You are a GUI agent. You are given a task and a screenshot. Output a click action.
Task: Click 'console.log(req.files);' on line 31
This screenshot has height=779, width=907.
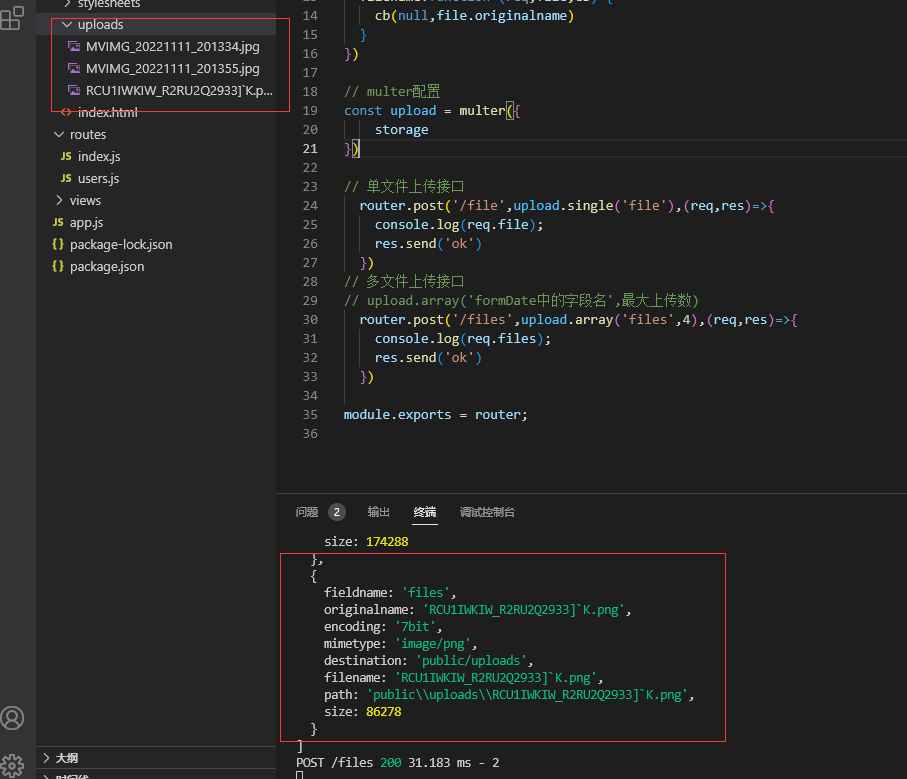tap(463, 338)
